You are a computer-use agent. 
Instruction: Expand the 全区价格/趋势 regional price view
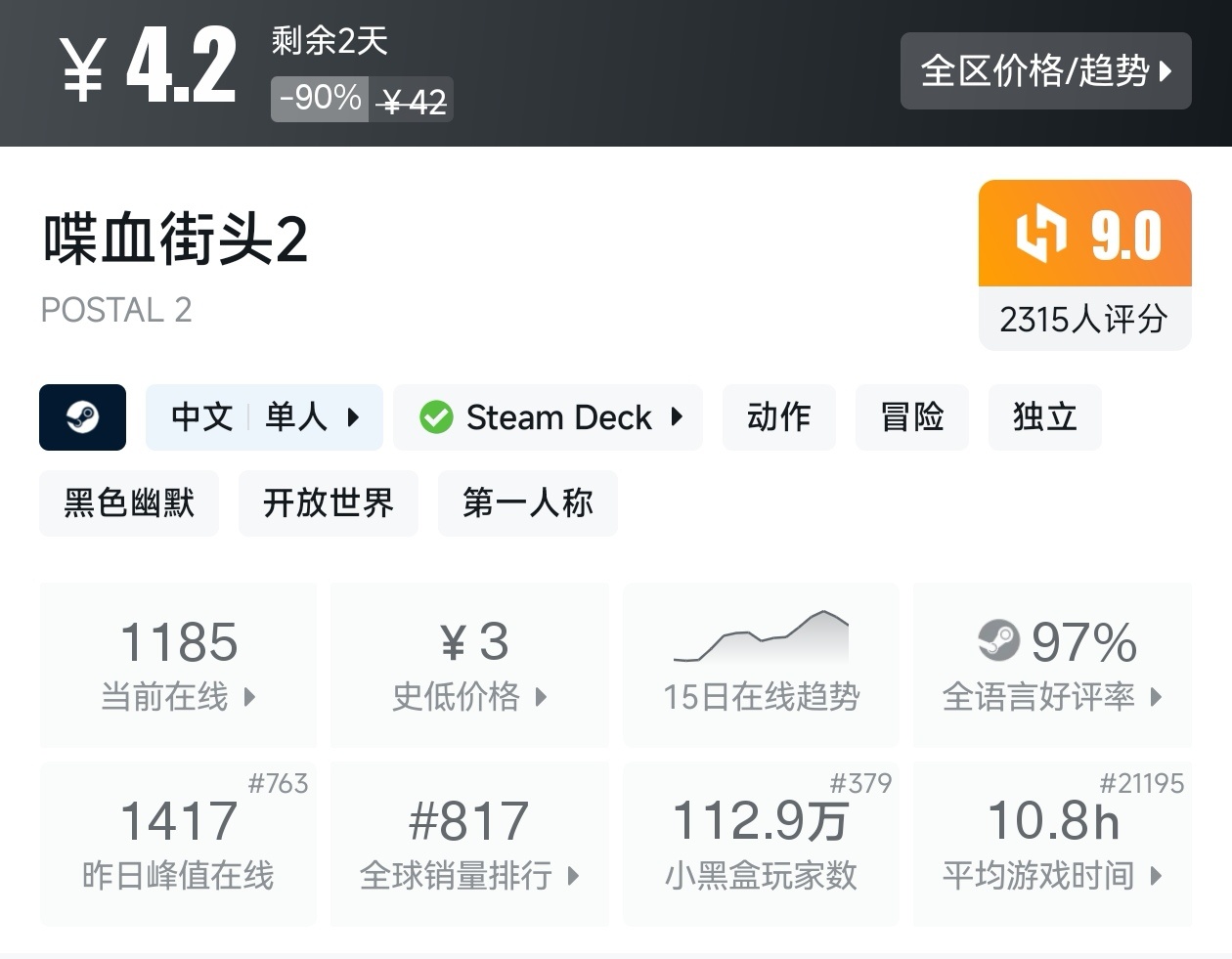pos(1045,70)
